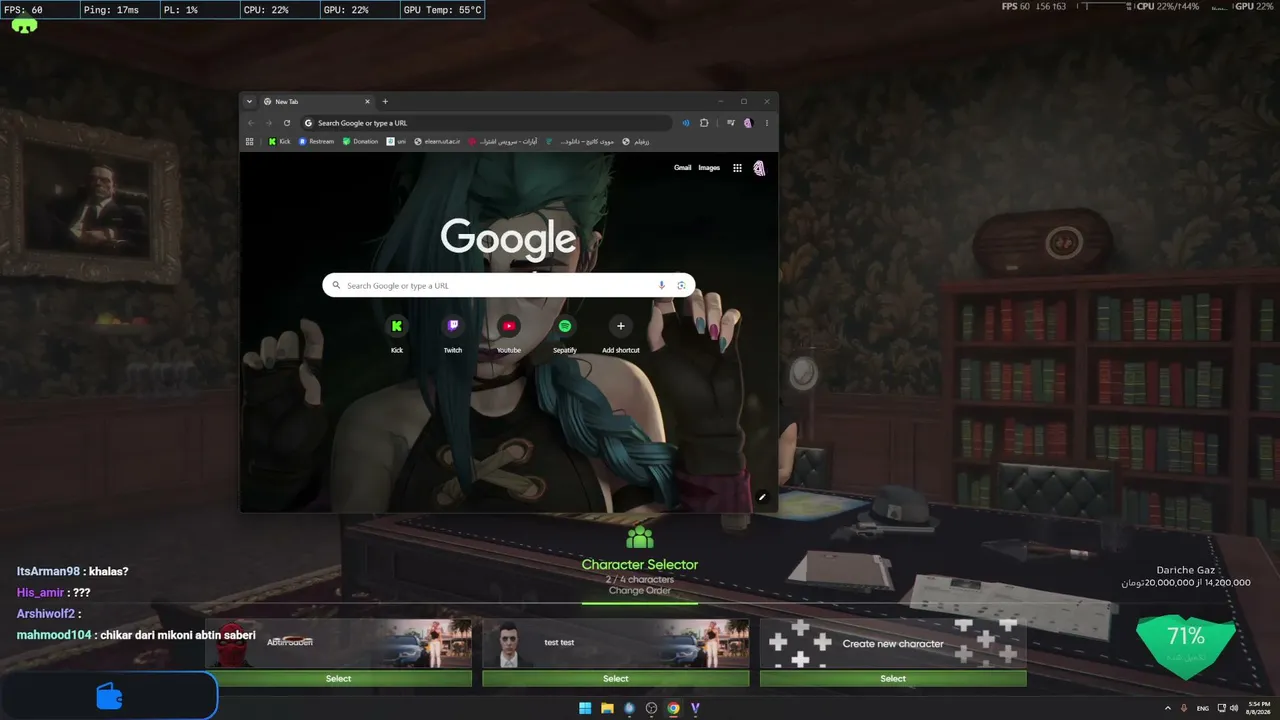Open the زرفیلم bookmark
1280x720 pixels.
tap(636, 141)
